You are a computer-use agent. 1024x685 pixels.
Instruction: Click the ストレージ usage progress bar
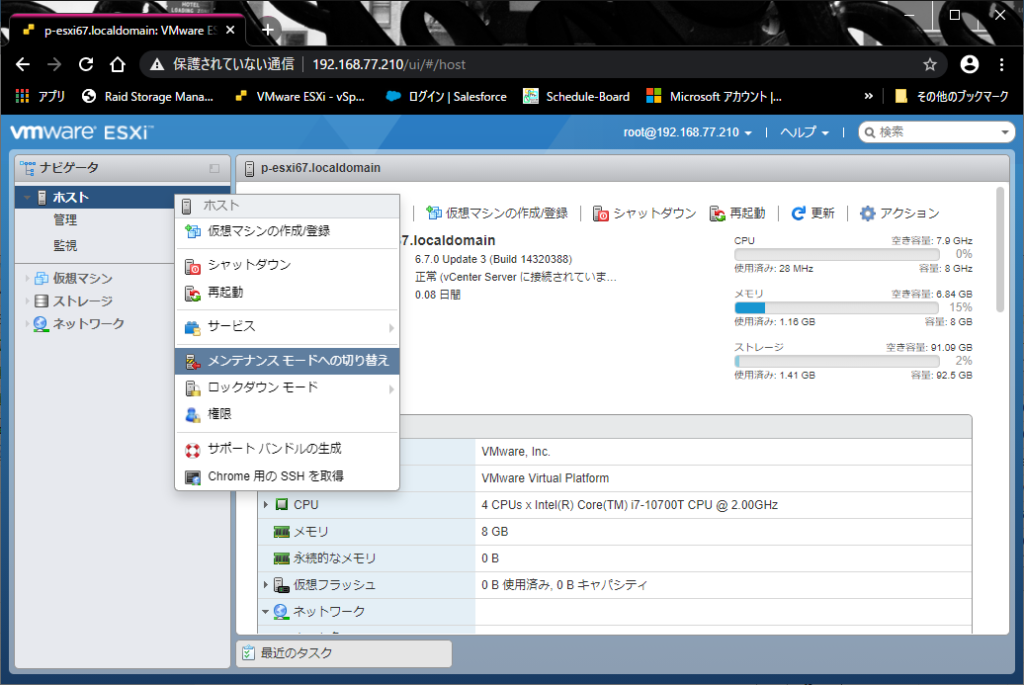pos(837,361)
